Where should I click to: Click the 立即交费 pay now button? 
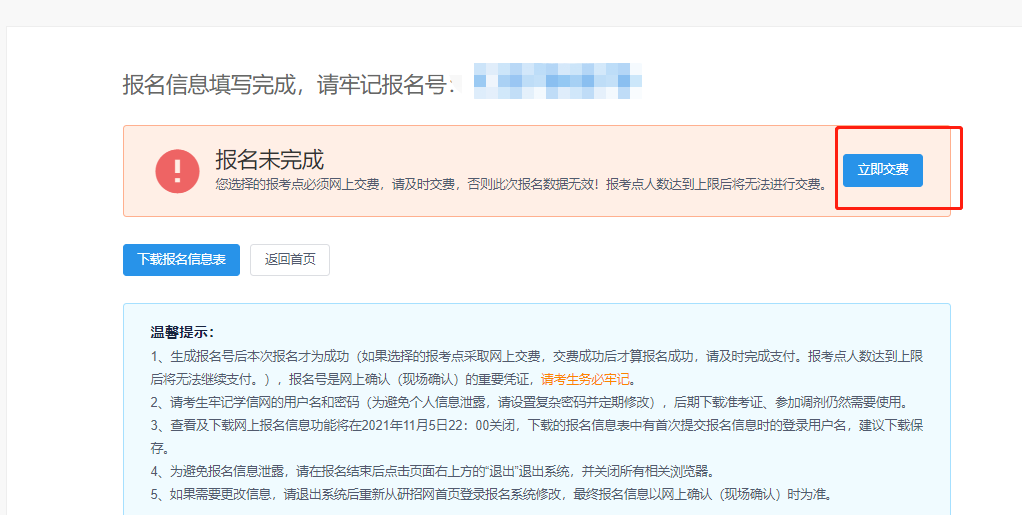point(882,170)
